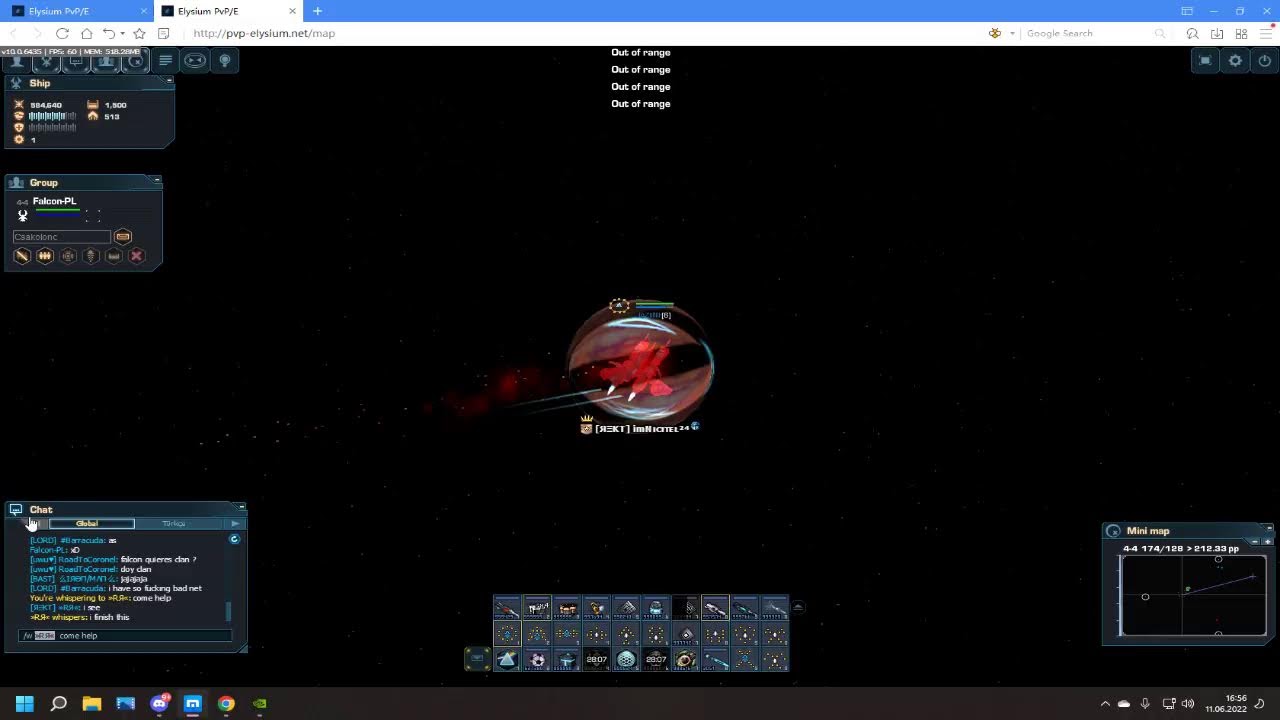
Task: Click inside the mini map area
Action: 1193,595
